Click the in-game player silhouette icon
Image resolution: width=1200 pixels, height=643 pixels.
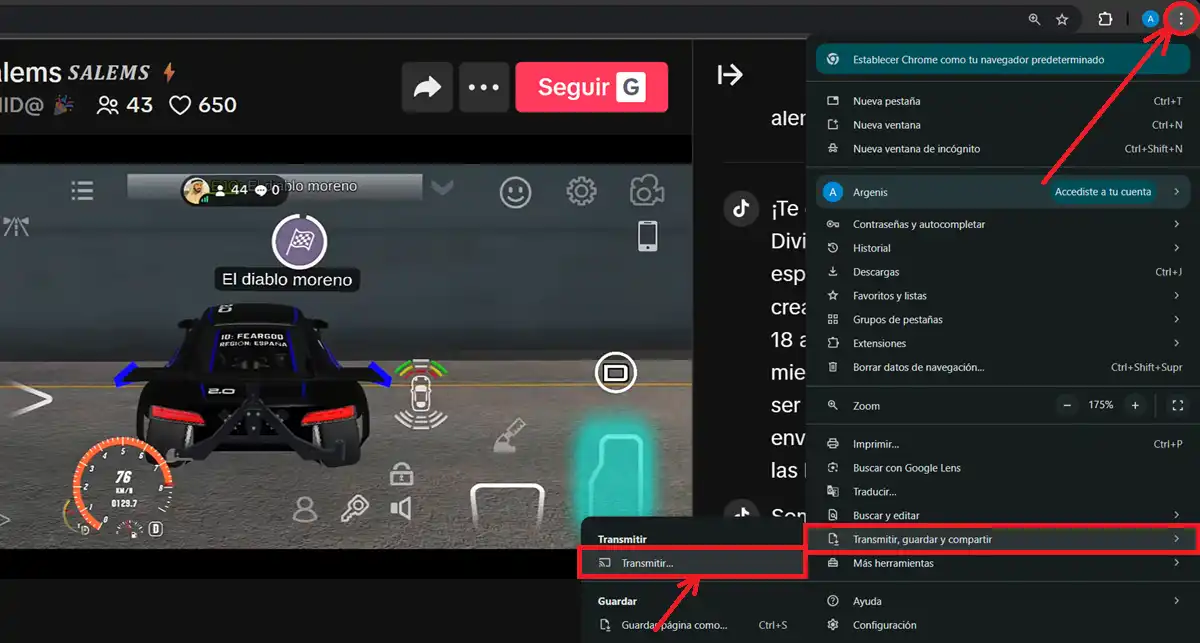pos(304,510)
